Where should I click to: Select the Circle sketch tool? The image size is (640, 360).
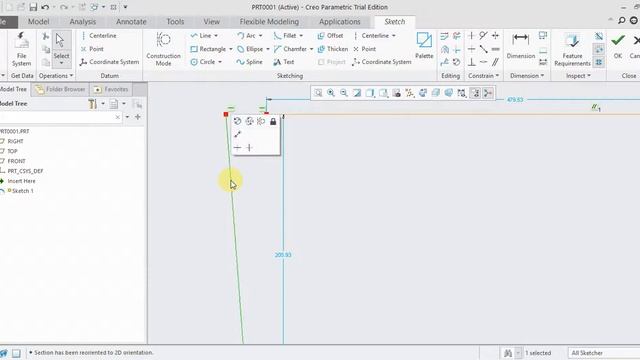tap(203, 62)
